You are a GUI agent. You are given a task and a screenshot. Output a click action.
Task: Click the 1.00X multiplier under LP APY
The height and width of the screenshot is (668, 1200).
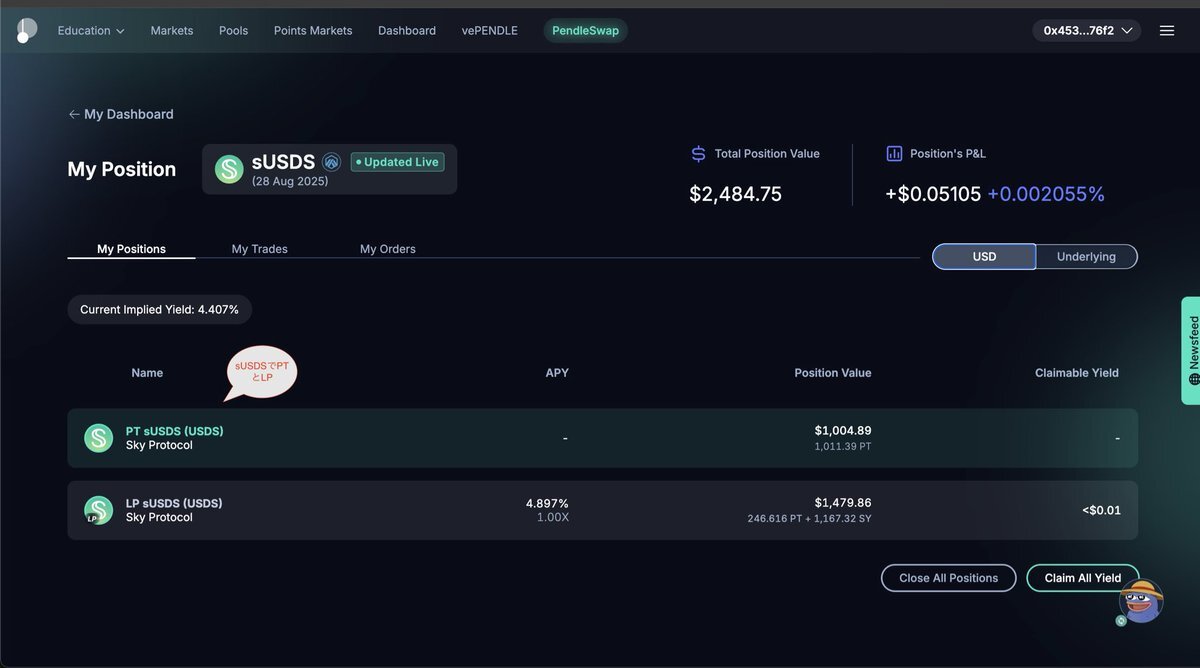click(x=553, y=517)
